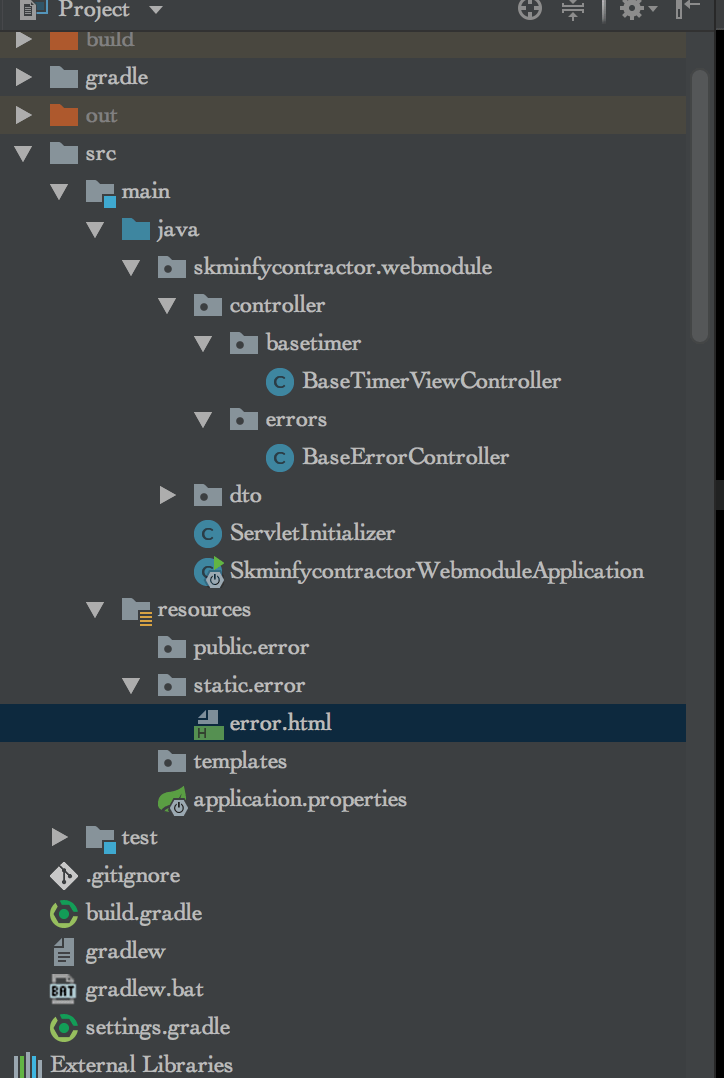Collapse the static.error folder arrow

coord(132,686)
